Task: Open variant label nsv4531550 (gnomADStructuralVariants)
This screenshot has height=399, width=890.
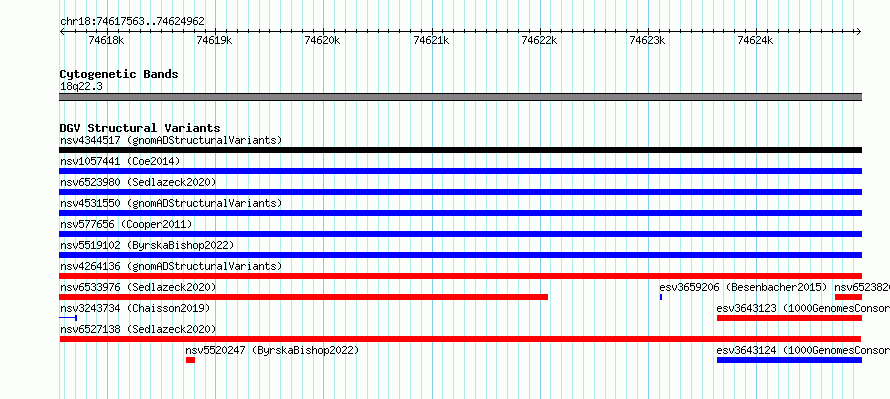Action: [171, 203]
